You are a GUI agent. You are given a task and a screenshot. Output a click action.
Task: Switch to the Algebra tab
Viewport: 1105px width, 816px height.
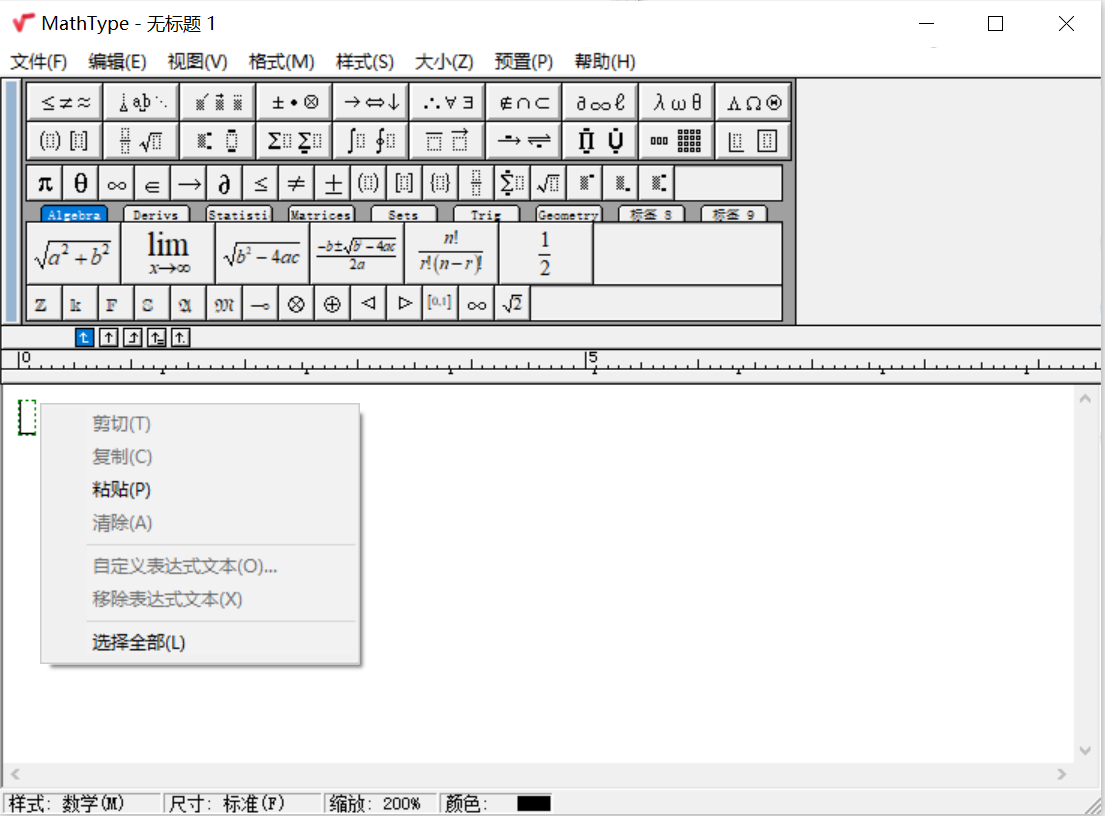click(x=74, y=214)
